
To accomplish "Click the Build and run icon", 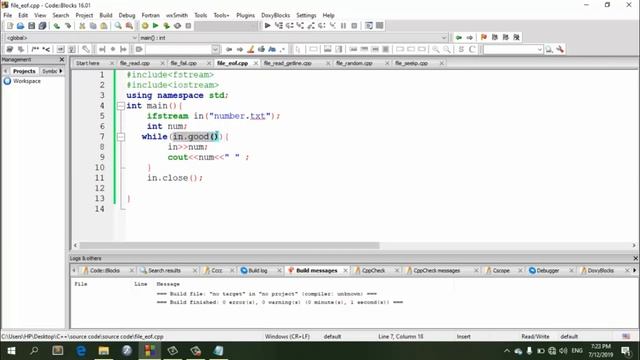I will tap(167, 26).
